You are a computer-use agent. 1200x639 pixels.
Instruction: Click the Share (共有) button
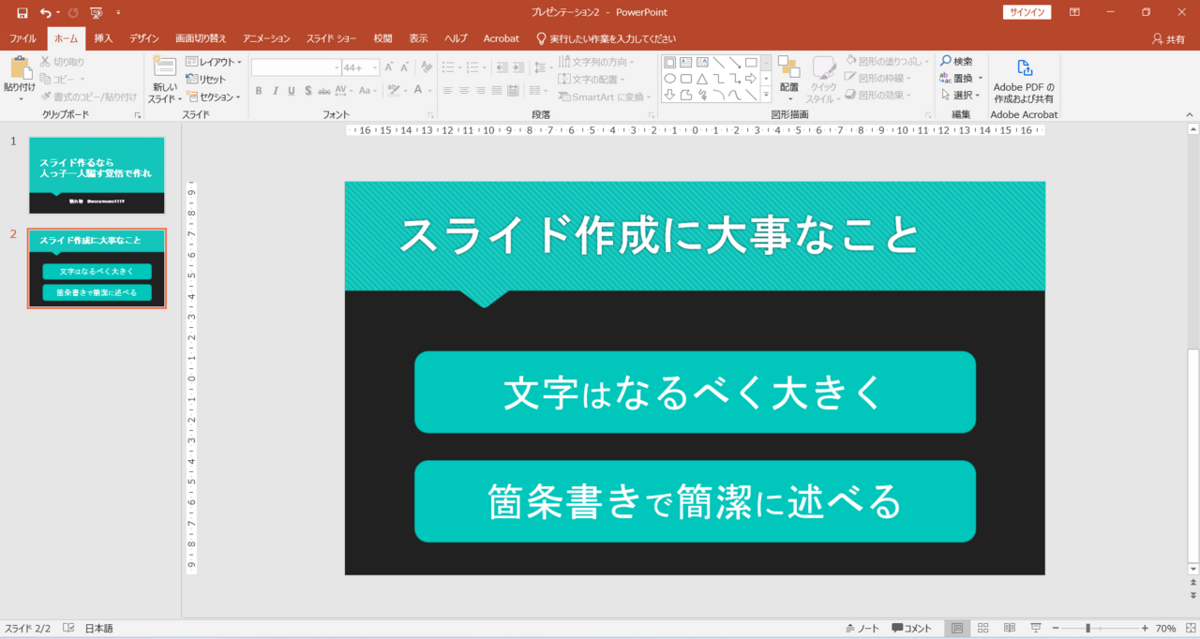(1169, 38)
